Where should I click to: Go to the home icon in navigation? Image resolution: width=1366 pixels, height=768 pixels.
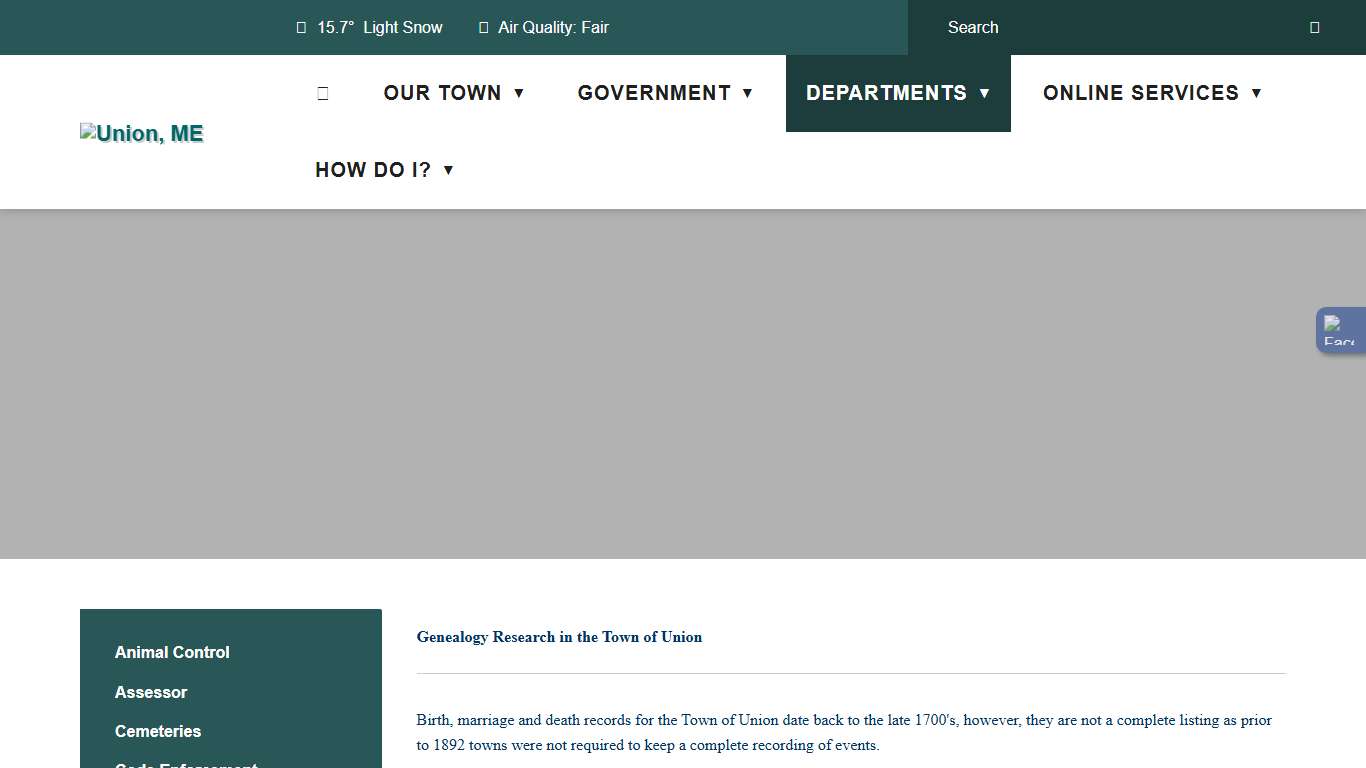322,93
